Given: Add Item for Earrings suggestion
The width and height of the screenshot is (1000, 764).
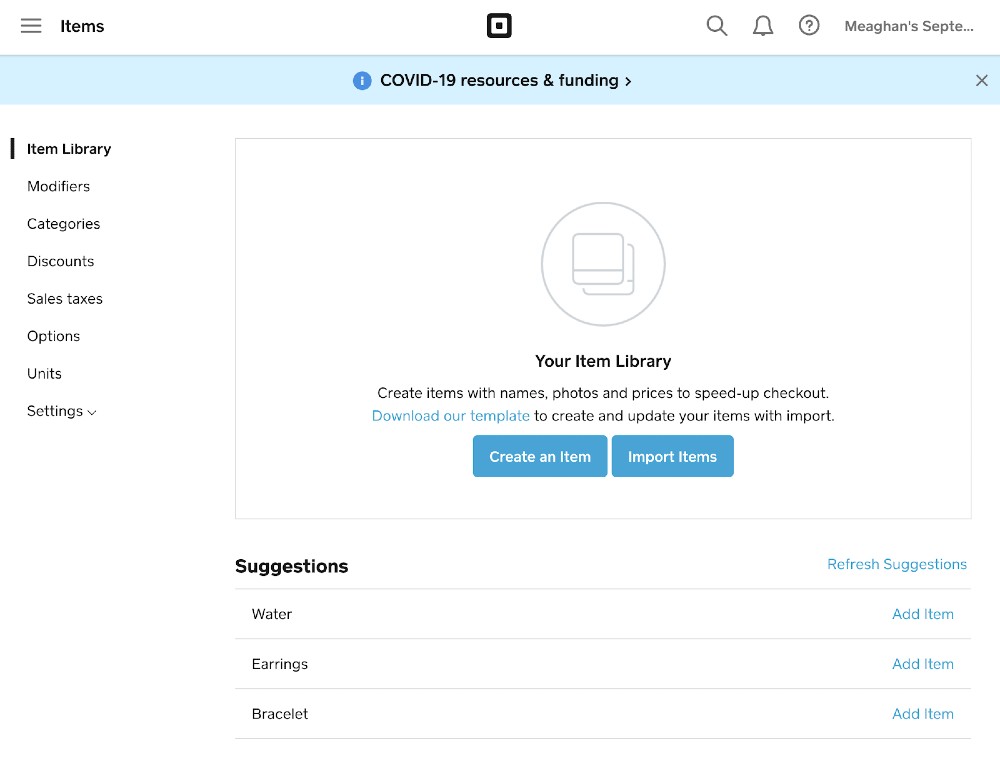Looking at the screenshot, I should [922, 664].
